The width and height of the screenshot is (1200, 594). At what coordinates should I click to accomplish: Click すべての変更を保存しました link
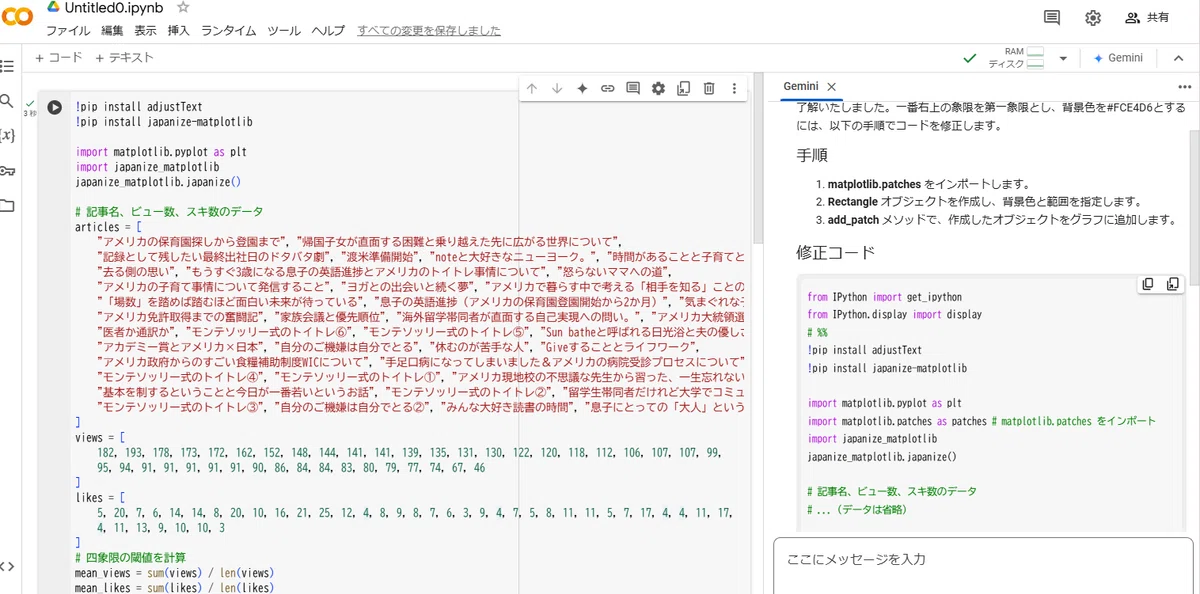pos(429,31)
